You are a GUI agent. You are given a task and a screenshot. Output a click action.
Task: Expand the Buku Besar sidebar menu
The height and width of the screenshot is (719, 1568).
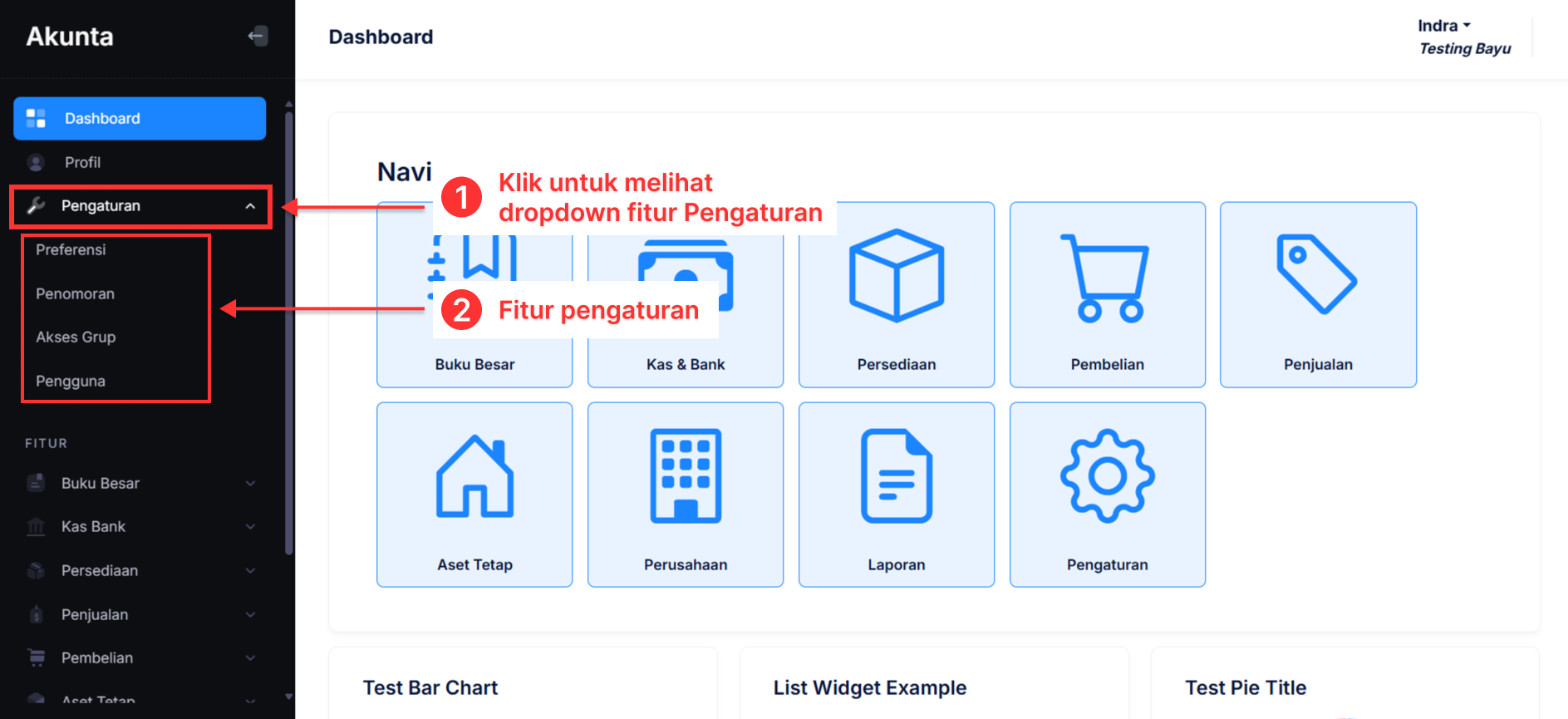[250, 483]
